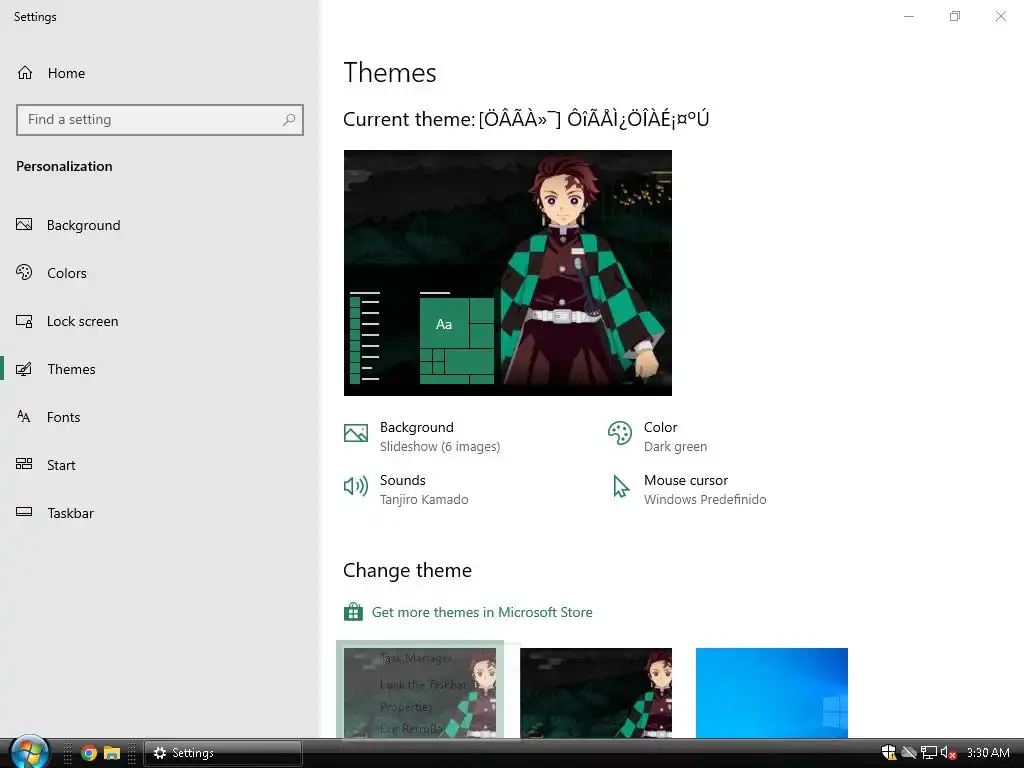Click the Taskbar sidebar icon

[24, 512]
